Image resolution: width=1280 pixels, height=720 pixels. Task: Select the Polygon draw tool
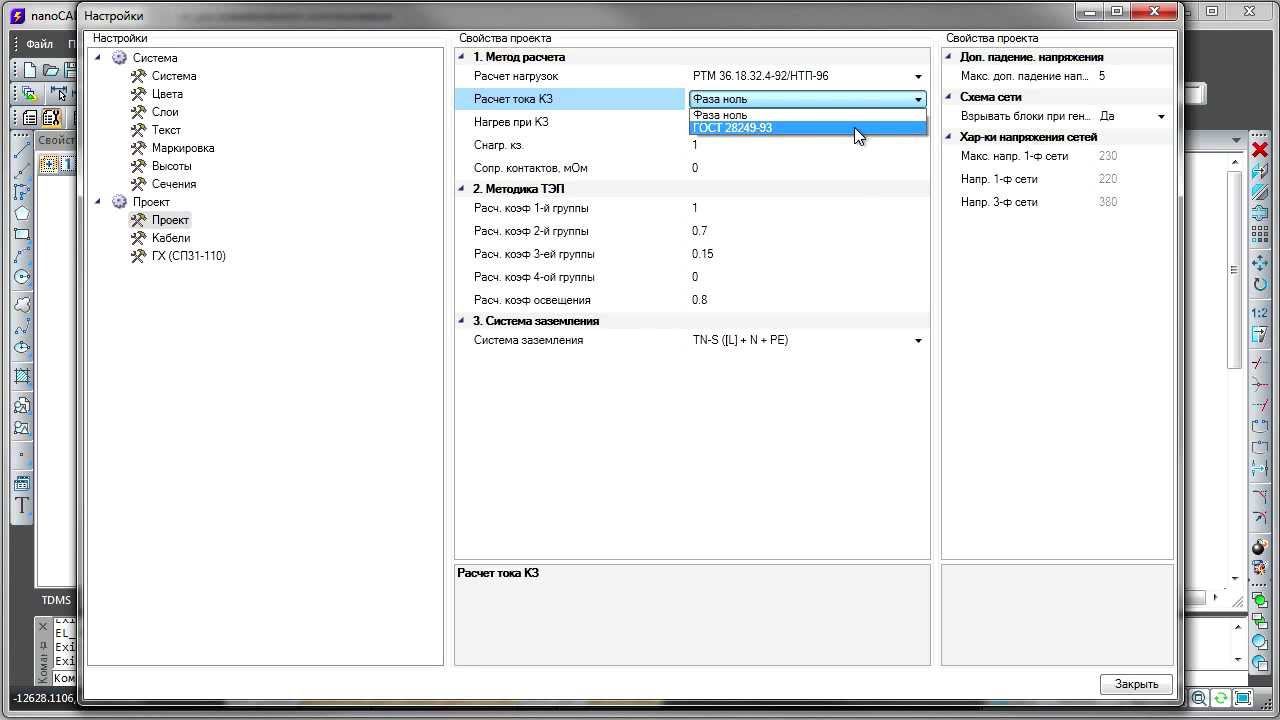tap(22, 213)
